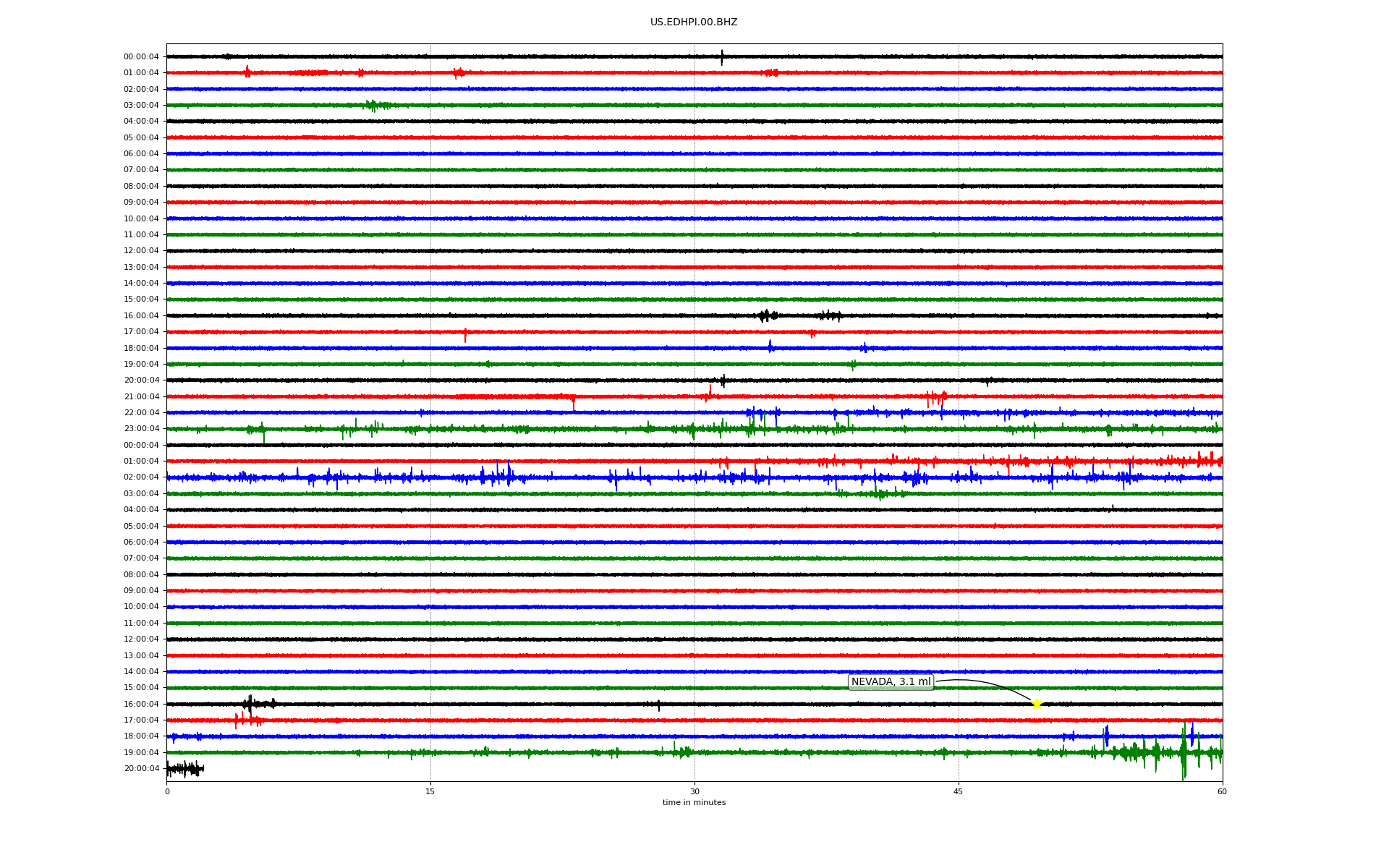Click the 60 minute tick label
The width and height of the screenshot is (1389, 868).
click(x=1221, y=791)
